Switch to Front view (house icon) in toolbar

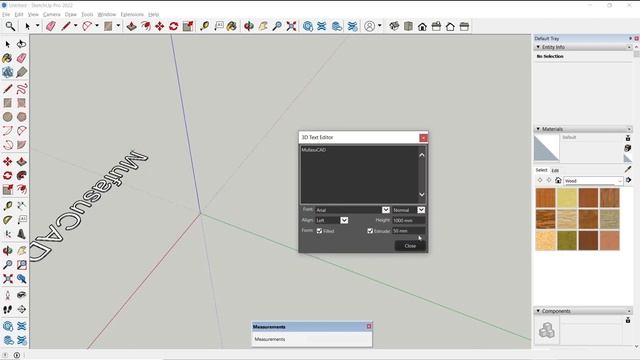point(422,27)
